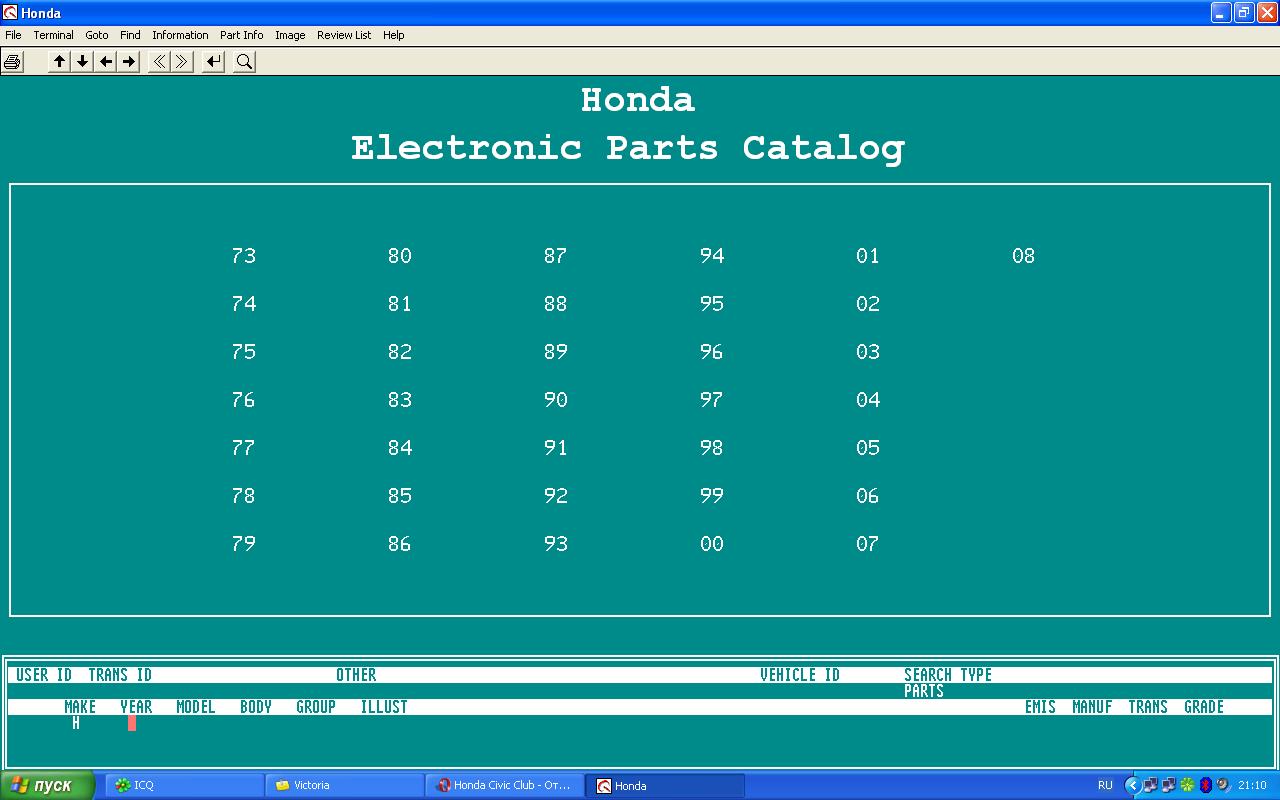This screenshot has width=1280, height=800.
Task: Select model year 79
Action: click(x=244, y=544)
